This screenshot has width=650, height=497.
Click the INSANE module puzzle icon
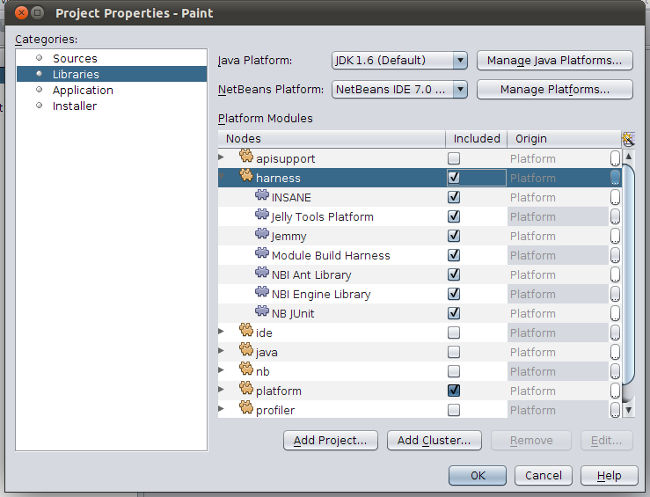[262, 197]
